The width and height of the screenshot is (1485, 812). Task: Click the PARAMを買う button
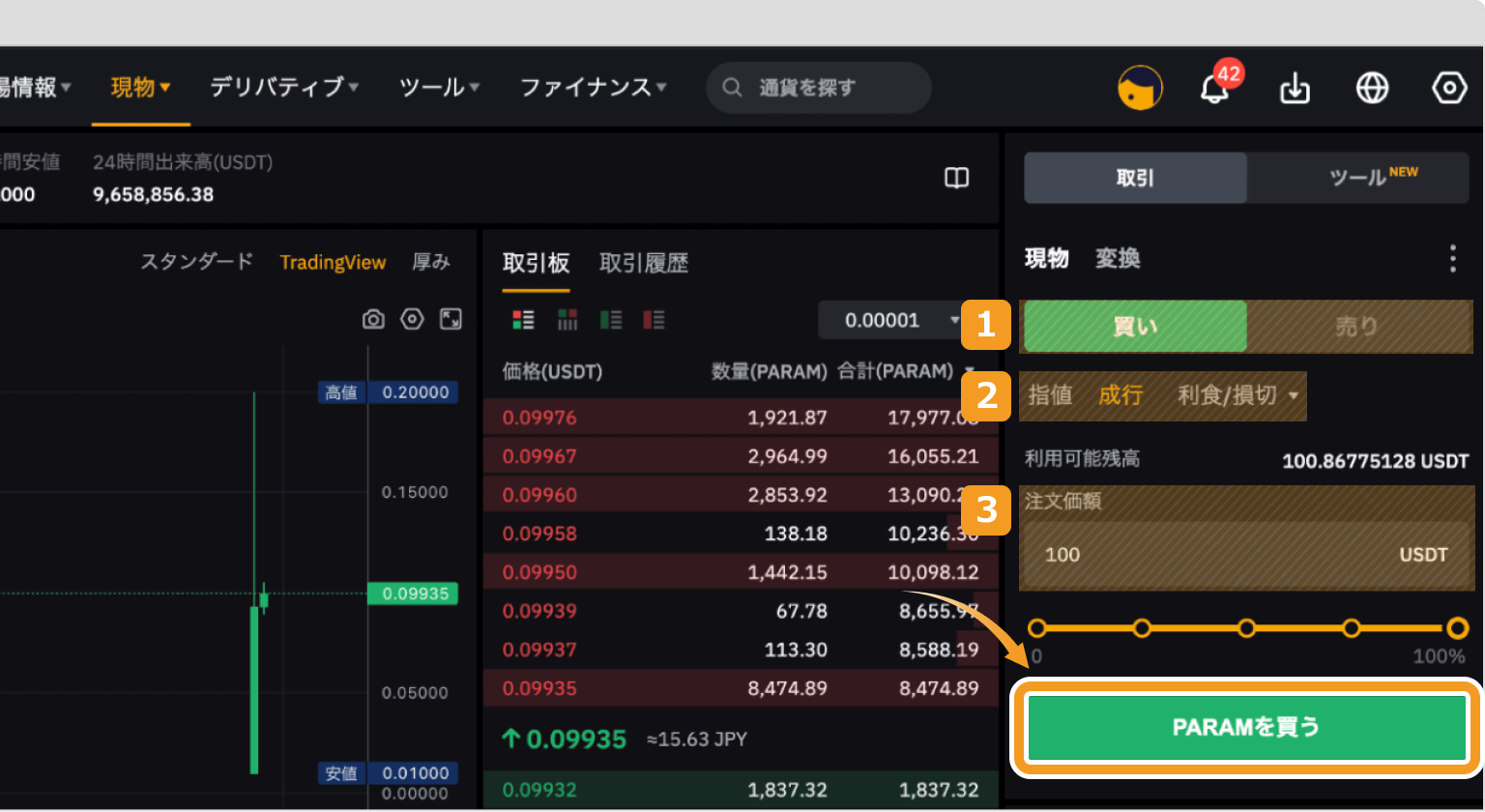pos(1246,727)
